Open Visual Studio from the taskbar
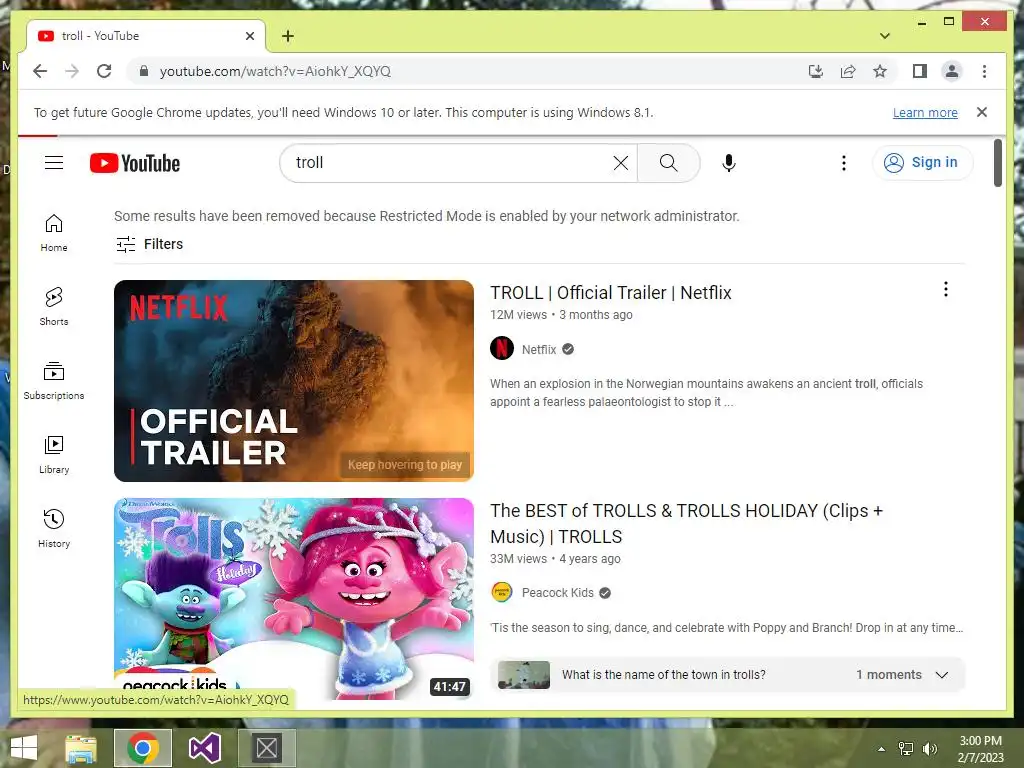Viewport: 1024px width, 768px height. point(204,748)
